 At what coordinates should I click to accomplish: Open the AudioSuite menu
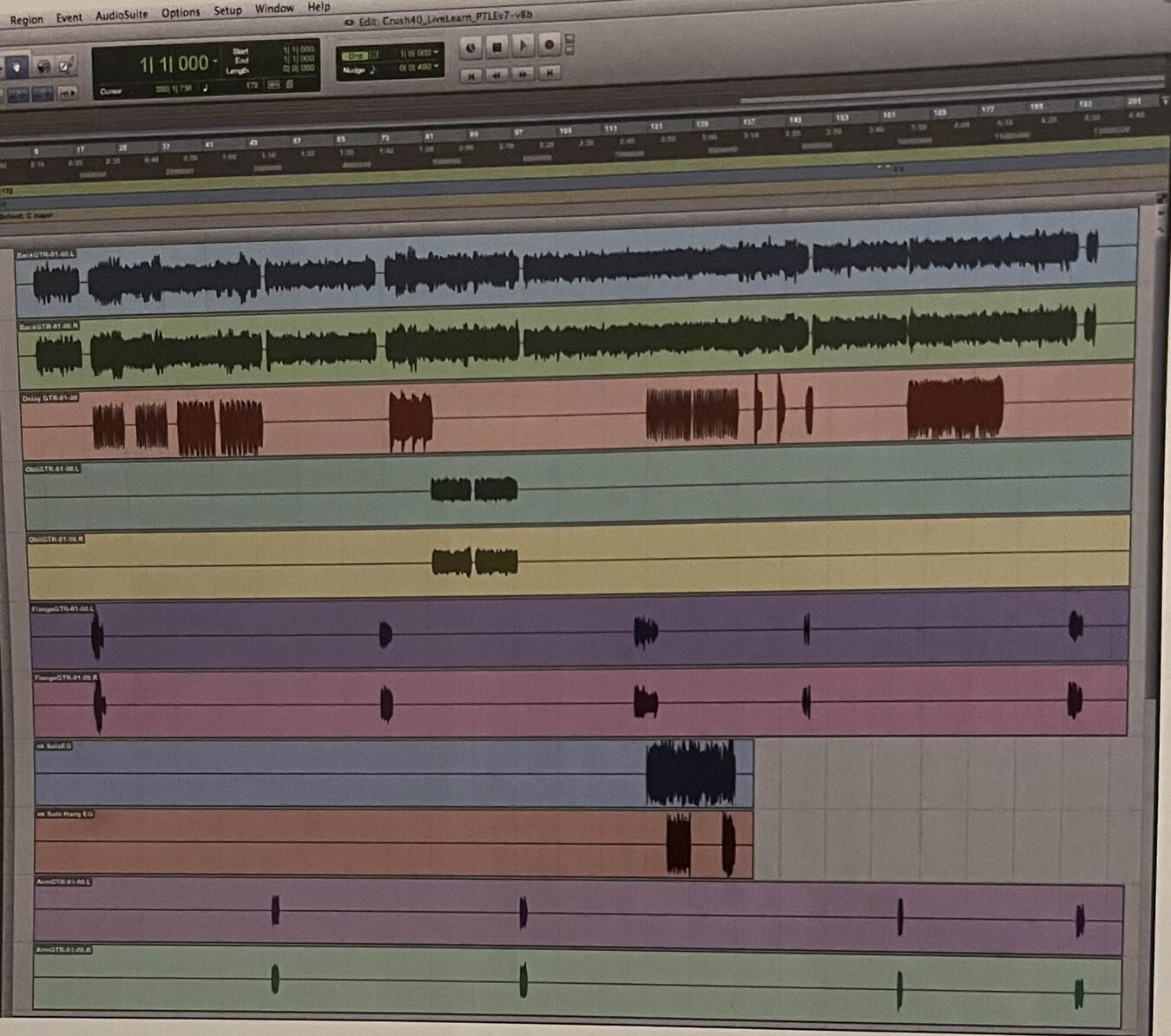click(x=122, y=15)
